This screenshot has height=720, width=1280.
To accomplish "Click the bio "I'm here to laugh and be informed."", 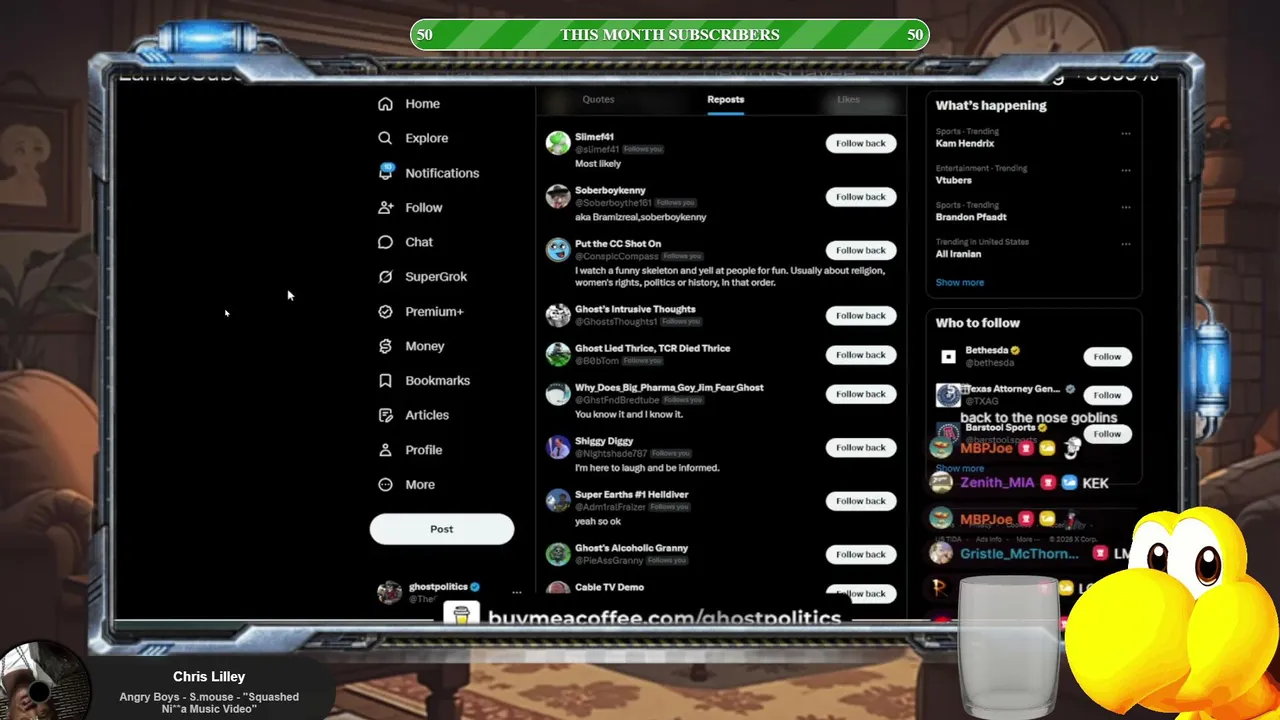I will point(647,468).
